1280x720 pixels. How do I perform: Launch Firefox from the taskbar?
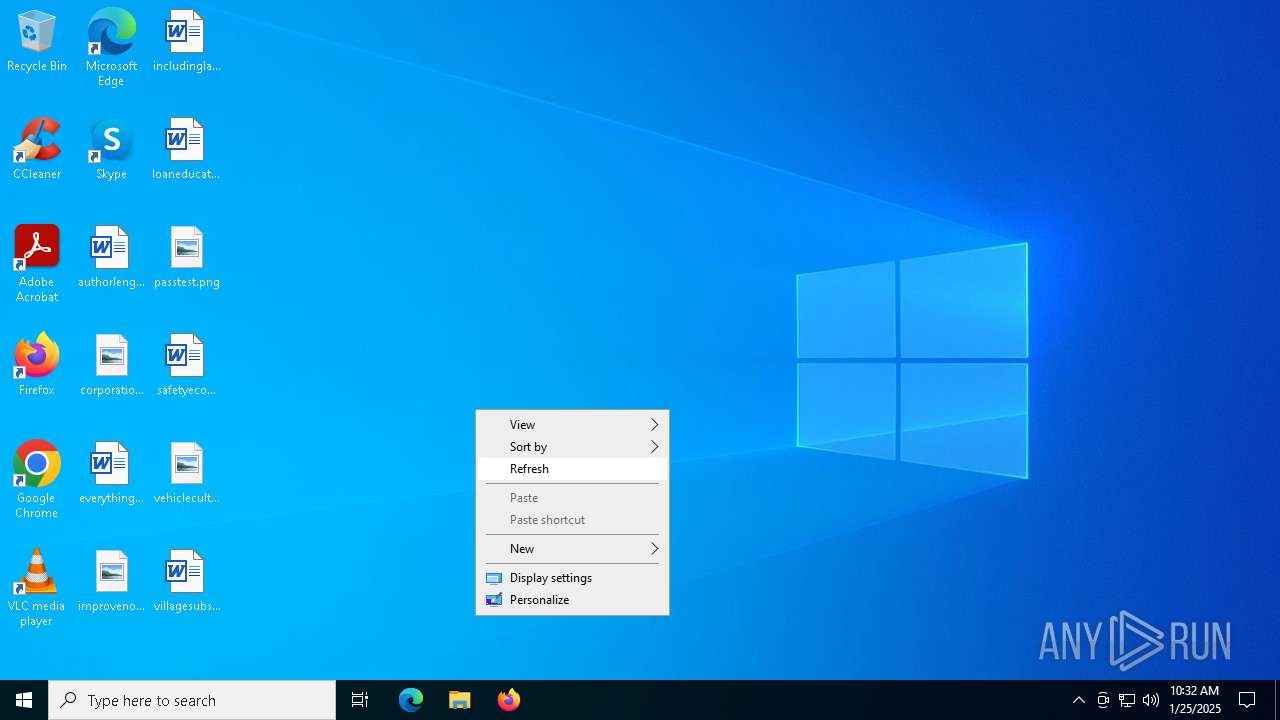pos(509,700)
